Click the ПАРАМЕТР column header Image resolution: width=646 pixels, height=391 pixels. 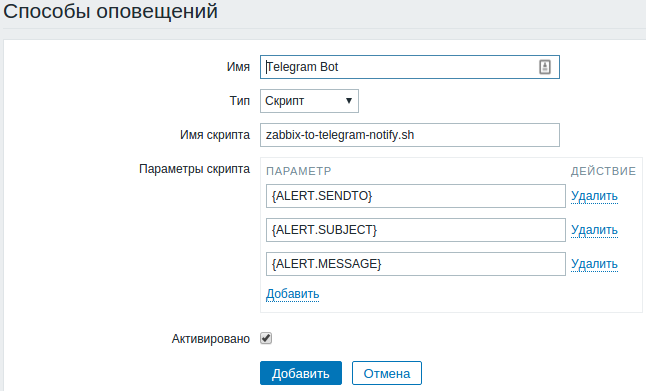(299, 171)
